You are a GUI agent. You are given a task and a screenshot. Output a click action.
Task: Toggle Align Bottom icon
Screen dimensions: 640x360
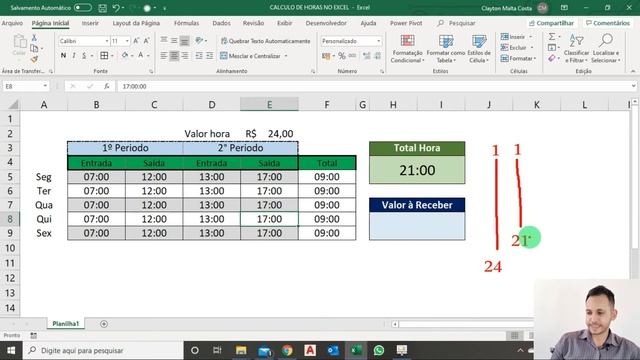[184, 40]
